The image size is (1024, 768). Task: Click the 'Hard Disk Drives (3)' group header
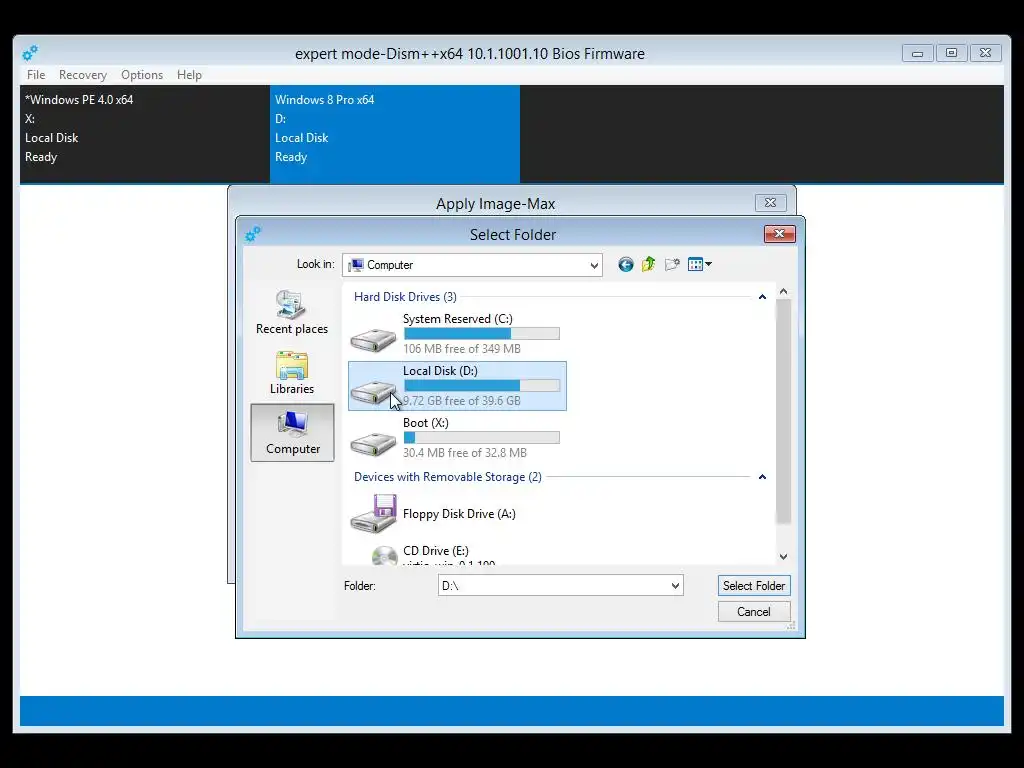click(405, 297)
